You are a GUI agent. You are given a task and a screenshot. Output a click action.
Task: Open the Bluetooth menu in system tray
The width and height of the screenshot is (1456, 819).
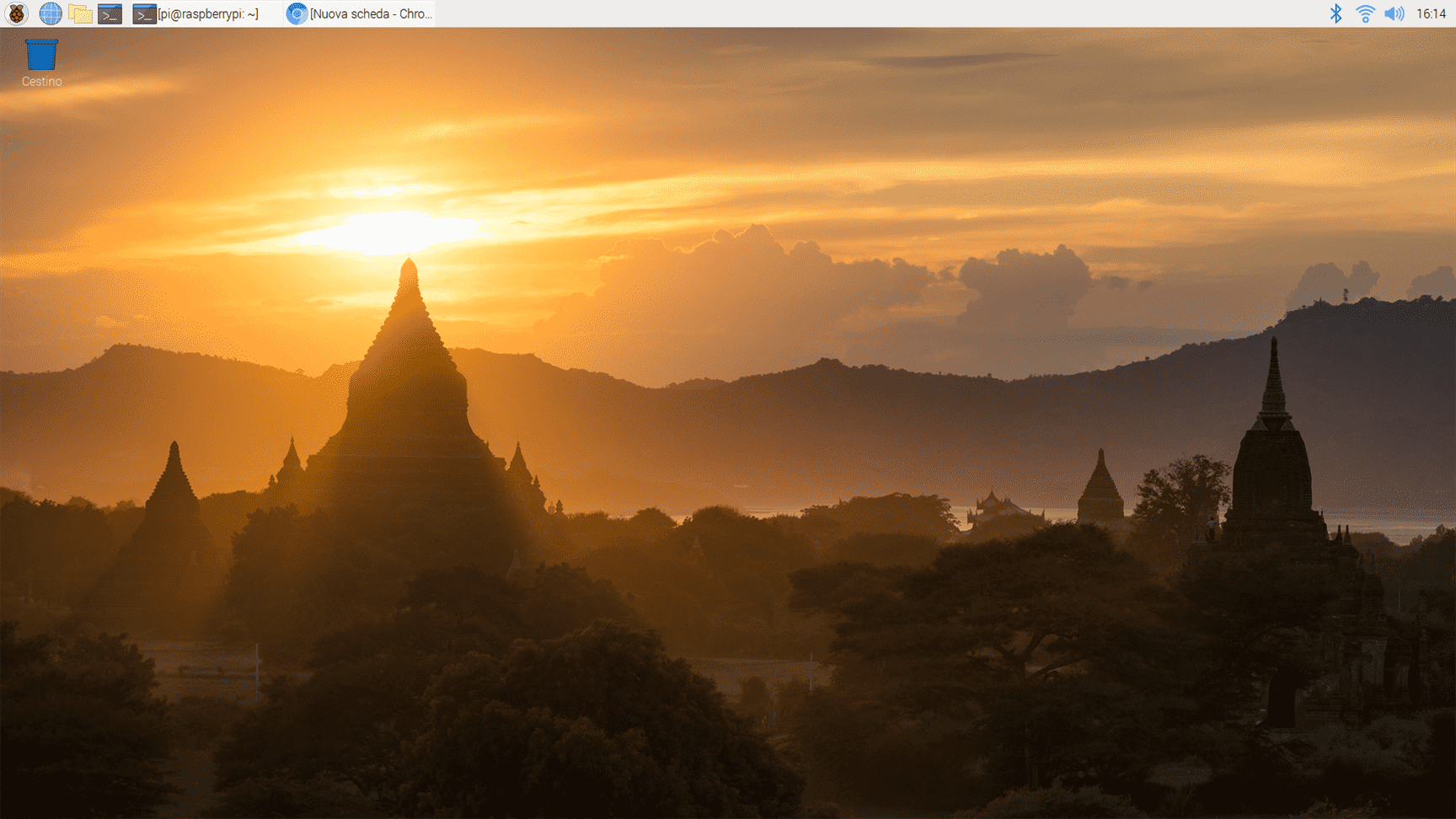[x=1336, y=13]
